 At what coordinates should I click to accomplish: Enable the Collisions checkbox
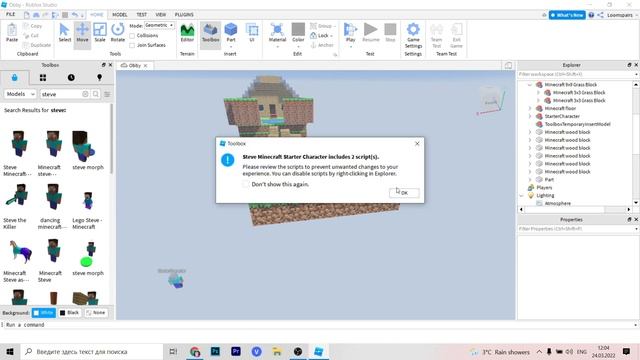click(132, 36)
